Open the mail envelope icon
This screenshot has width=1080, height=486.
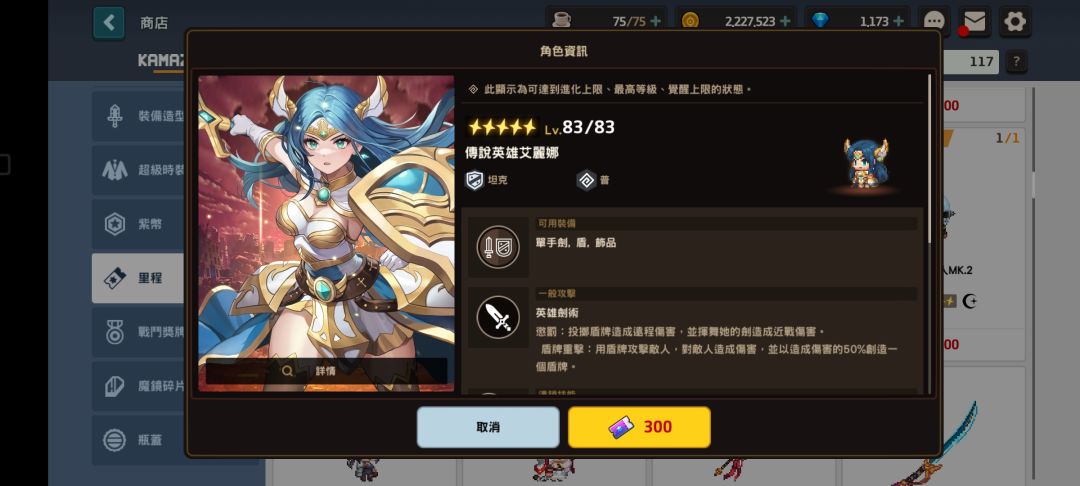coord(975,22)
